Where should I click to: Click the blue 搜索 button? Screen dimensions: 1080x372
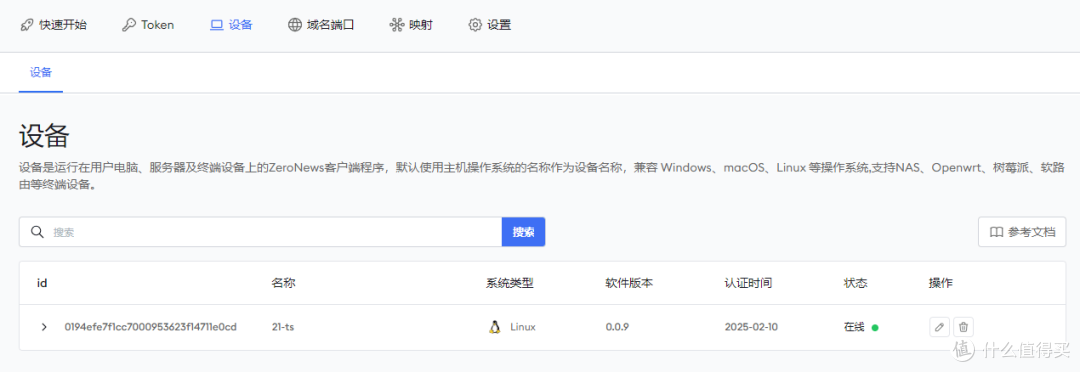tap(523, 232)
